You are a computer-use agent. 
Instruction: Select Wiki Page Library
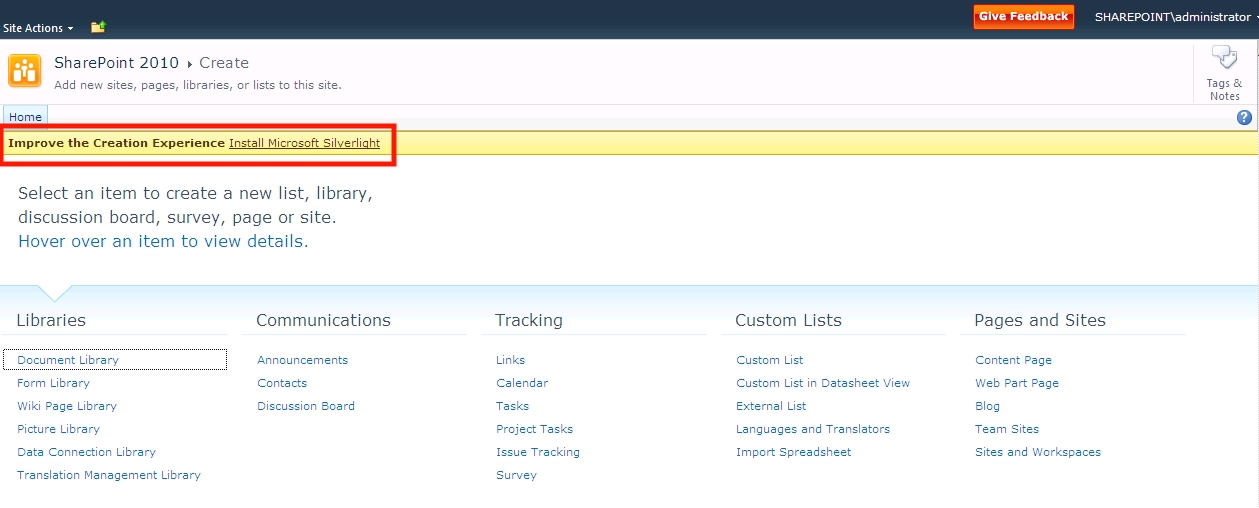tap(67, 406)
